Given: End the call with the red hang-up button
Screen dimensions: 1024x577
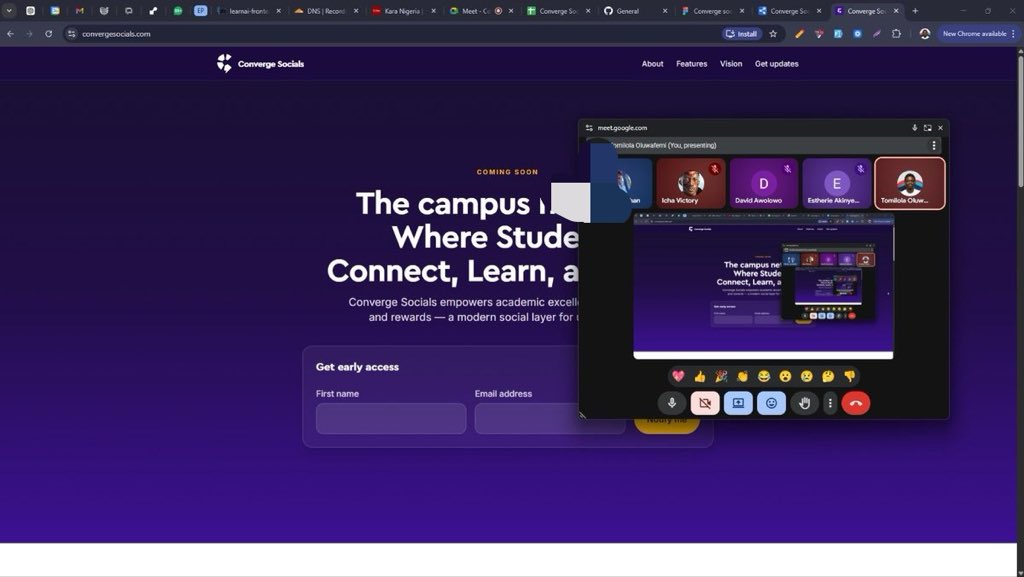Looking at the screenshot, I should pyautogui.click(x=856, y=403).
